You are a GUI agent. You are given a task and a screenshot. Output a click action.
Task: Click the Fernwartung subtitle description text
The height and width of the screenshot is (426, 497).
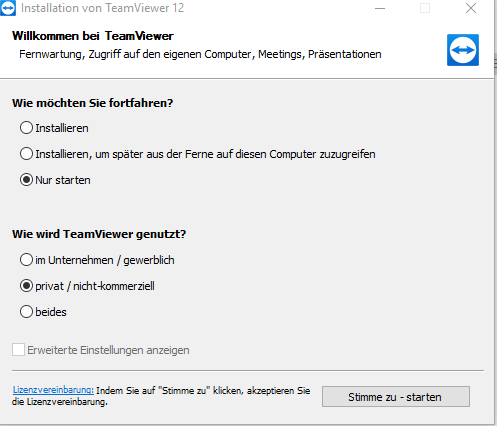[200, 54]
